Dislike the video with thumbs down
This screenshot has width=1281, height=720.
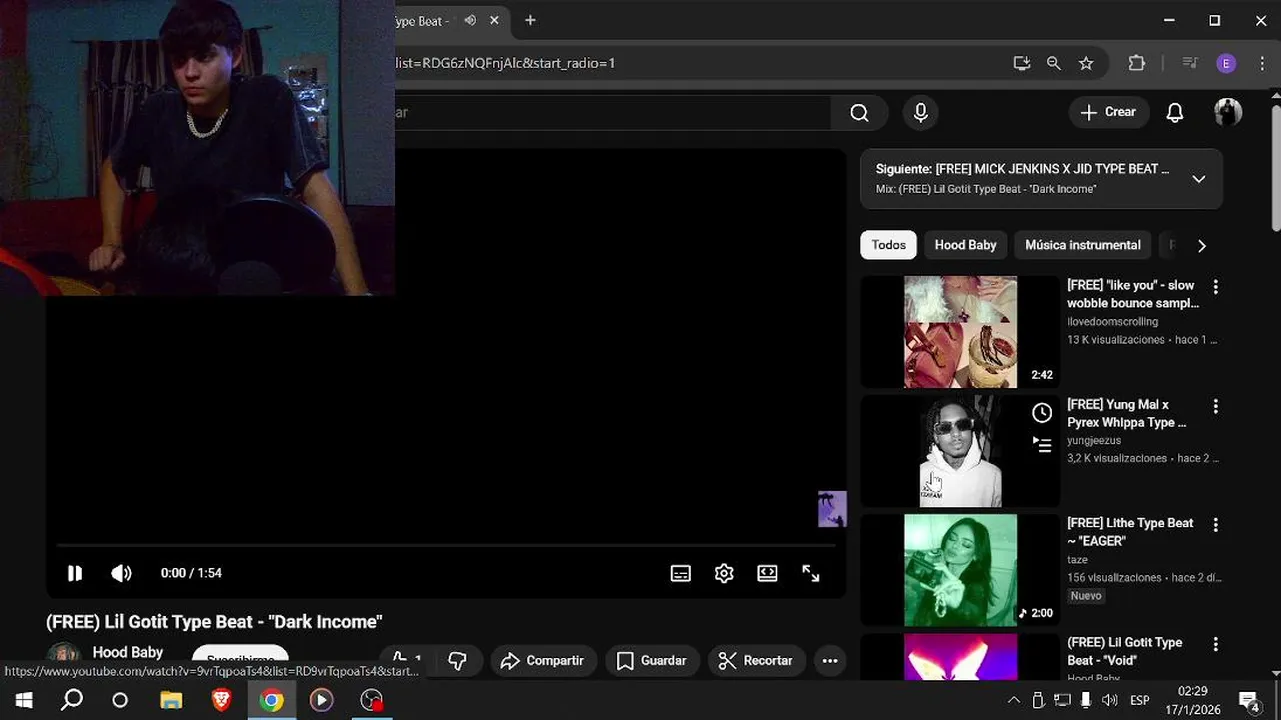click(x=457, y=660)
